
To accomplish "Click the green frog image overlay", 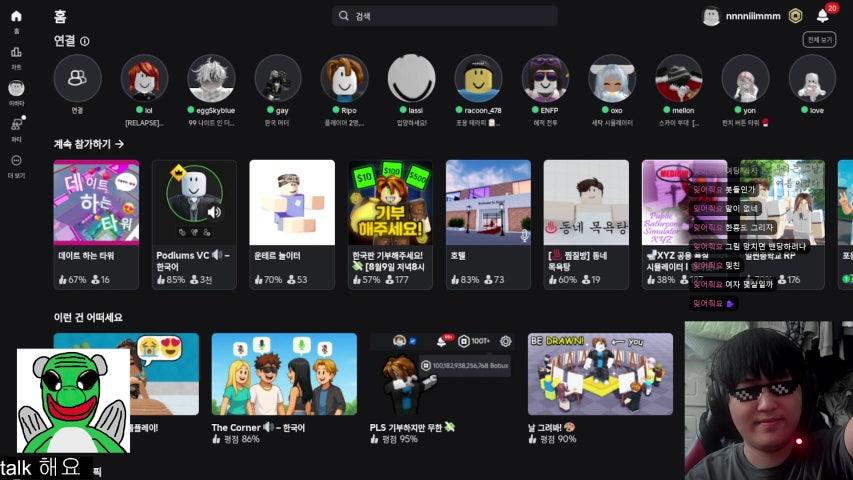I will [73, 401].
